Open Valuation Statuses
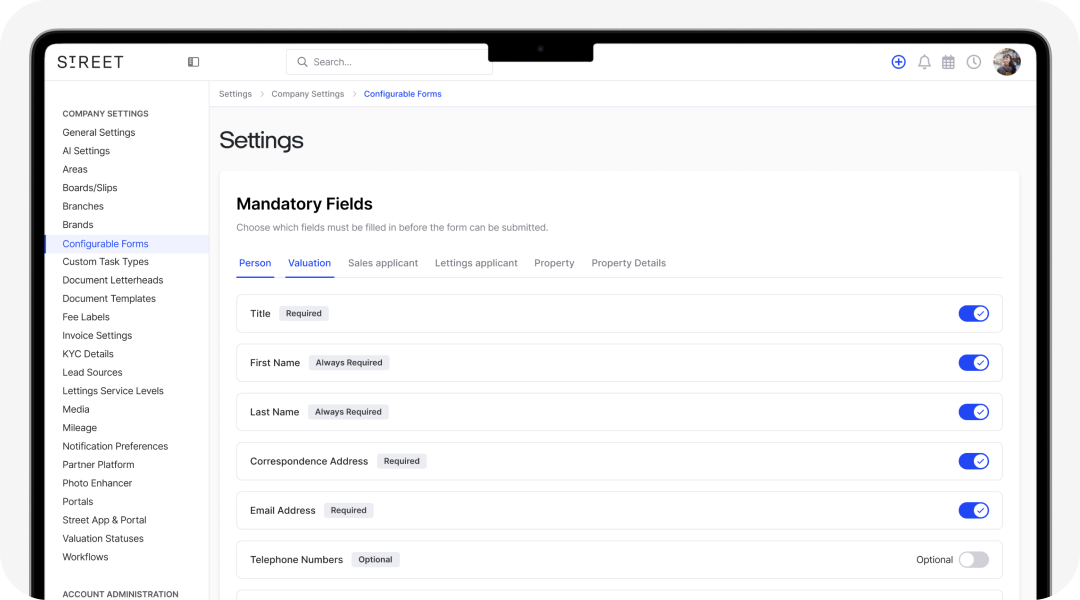This screenshot has width=1080, height=600. click(103, 539)
